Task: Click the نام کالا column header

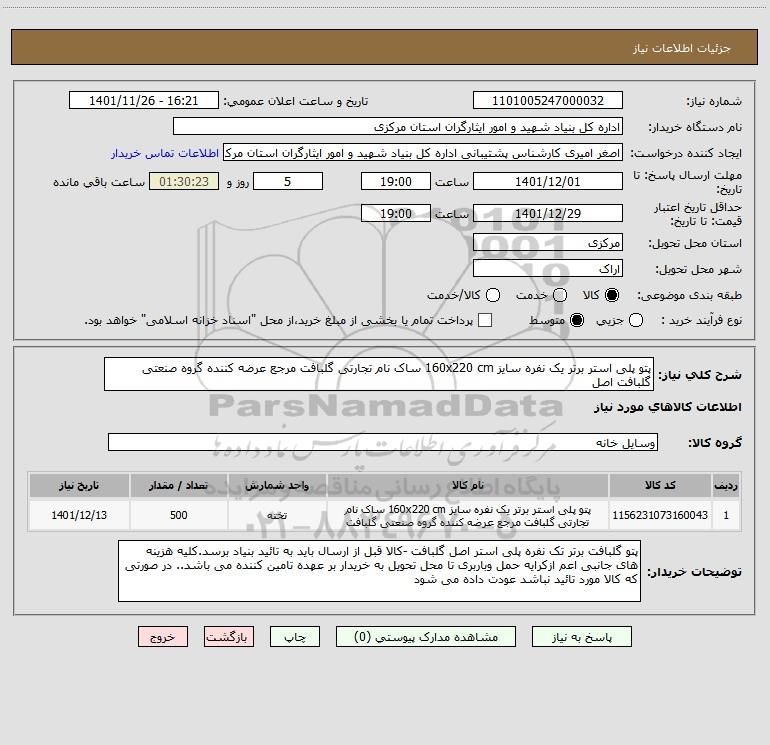Action: [468, 485]
